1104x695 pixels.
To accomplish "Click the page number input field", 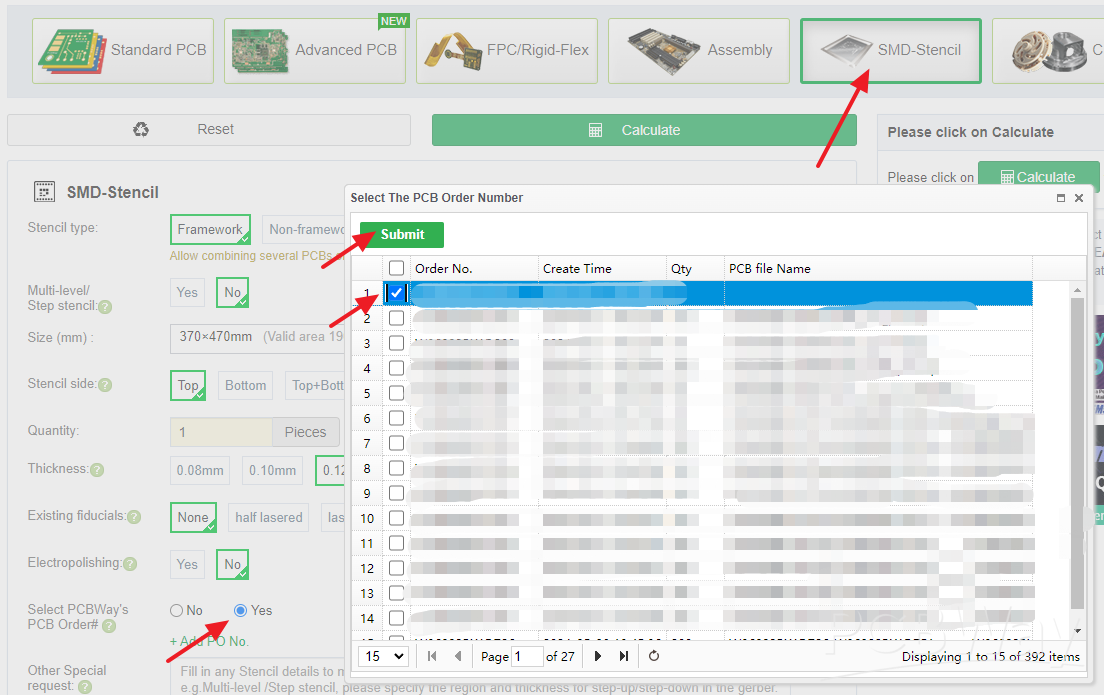I will pyautogui.click(x=526, y=657).
